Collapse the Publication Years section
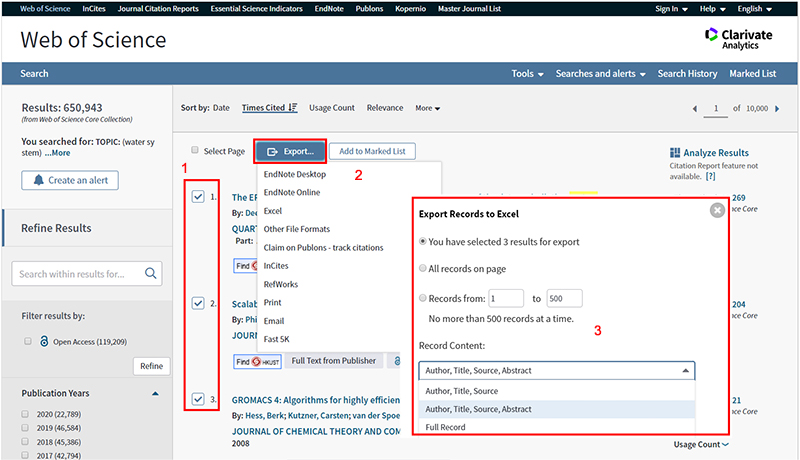 click(155, 393)
